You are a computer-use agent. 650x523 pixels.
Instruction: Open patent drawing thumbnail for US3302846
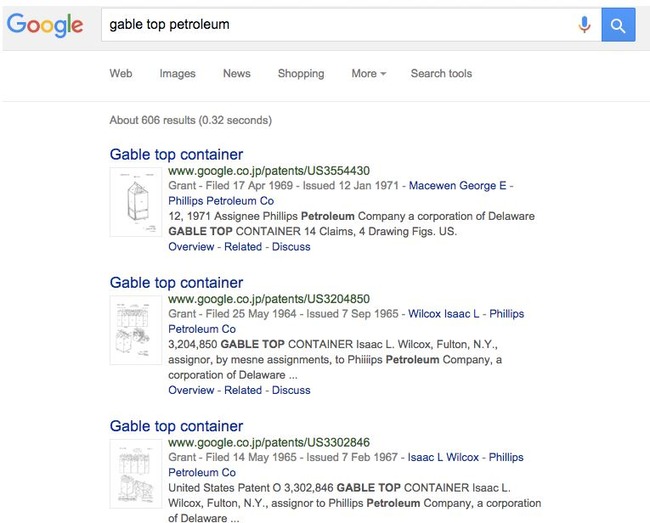(136, 474)
